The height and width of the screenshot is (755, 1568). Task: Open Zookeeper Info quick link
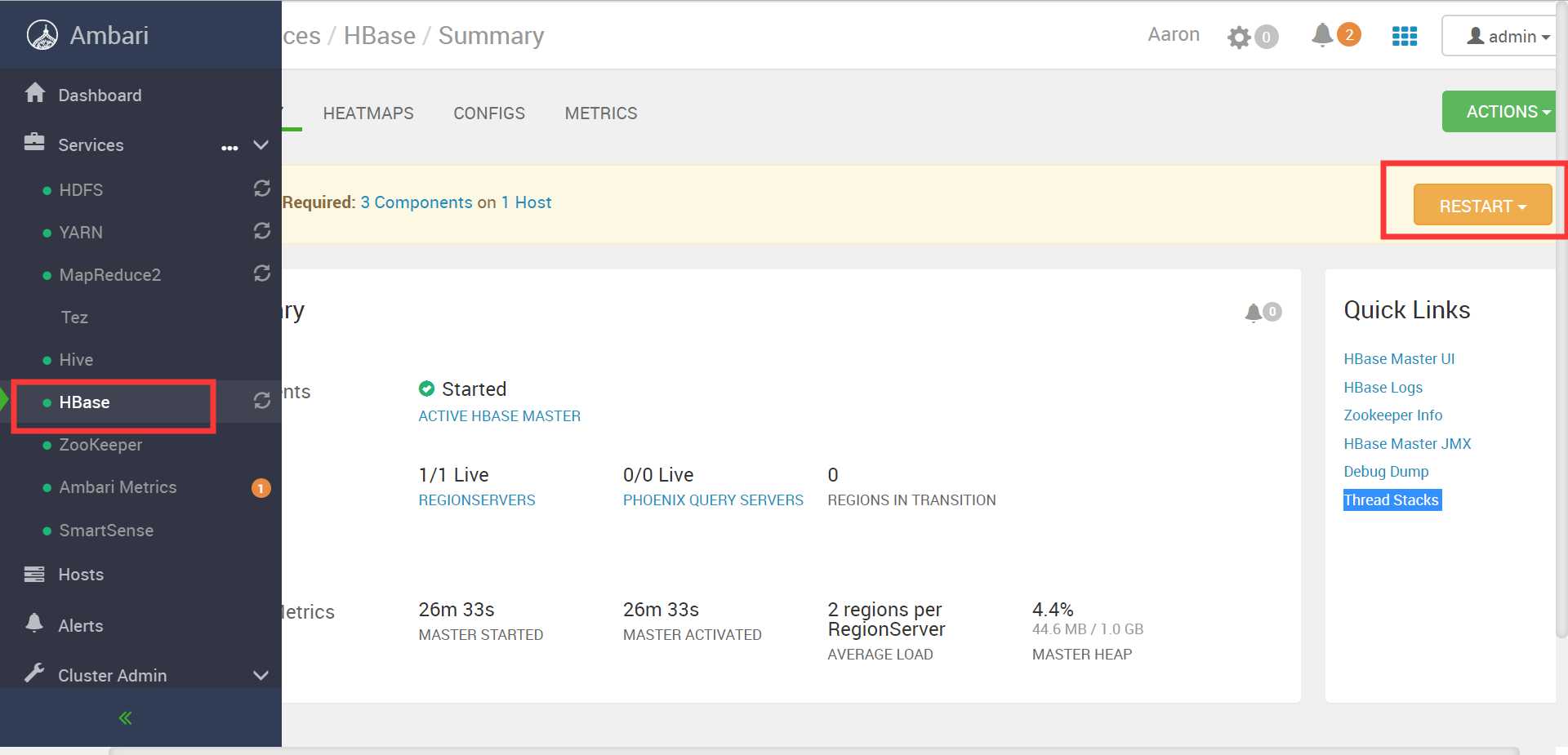pyautogui.click(x=1393, y=415)
